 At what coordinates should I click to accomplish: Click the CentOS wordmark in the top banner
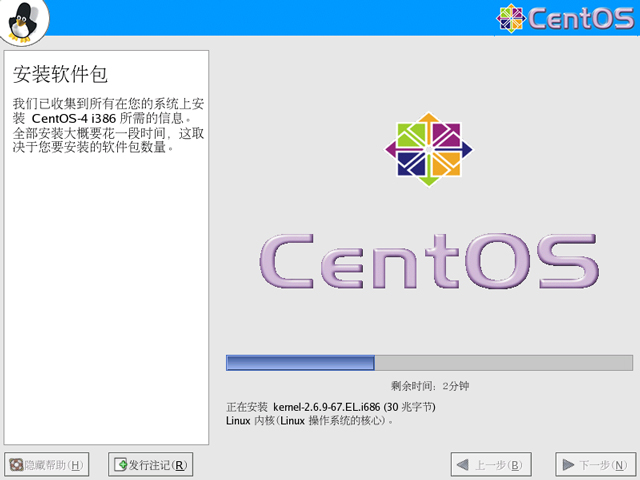(579, 18)
